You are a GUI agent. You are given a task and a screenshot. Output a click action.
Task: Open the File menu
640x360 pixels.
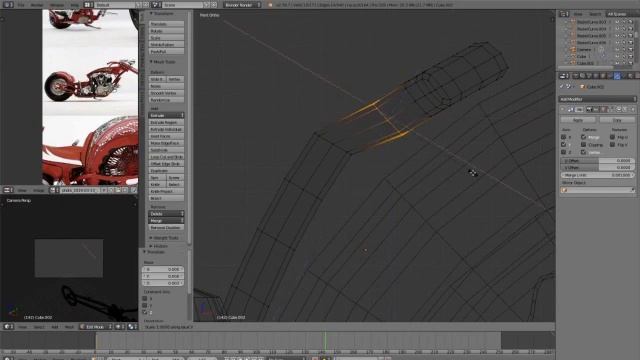click(21, 5)
